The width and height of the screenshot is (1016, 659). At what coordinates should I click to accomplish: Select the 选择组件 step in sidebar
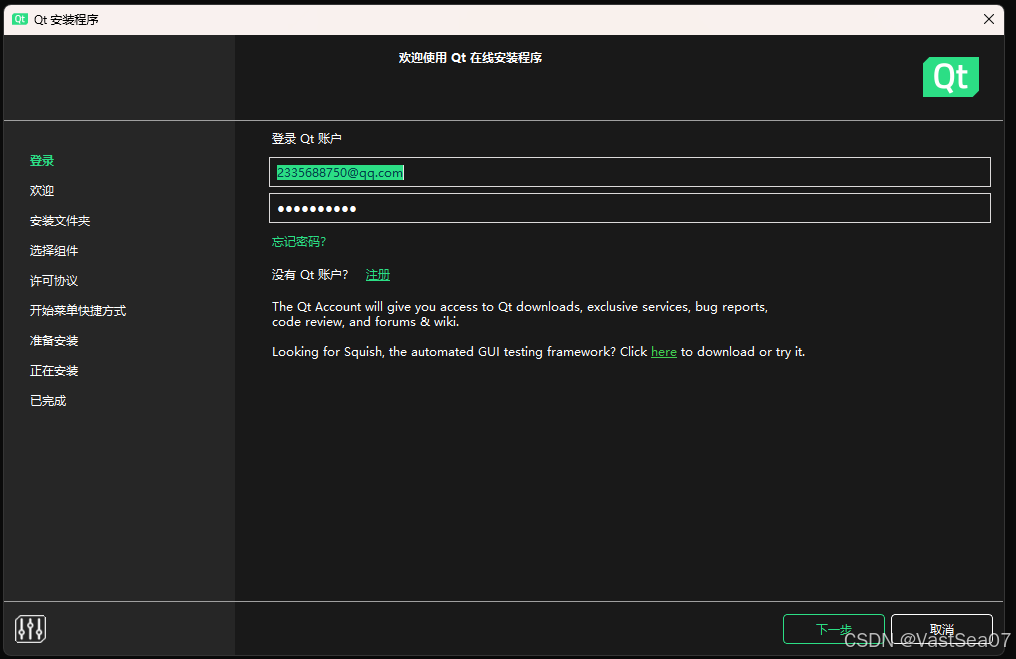(54, 251)
